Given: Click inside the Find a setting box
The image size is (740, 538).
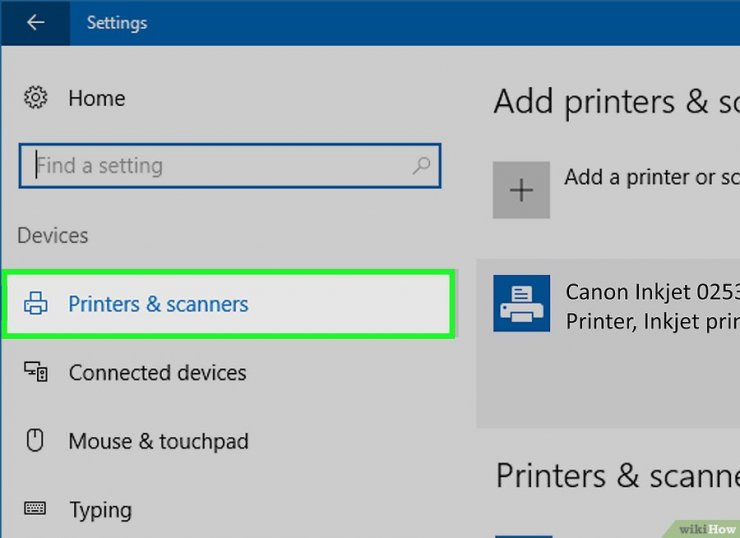Looking at the screenshot, I should tap(220, 166).
